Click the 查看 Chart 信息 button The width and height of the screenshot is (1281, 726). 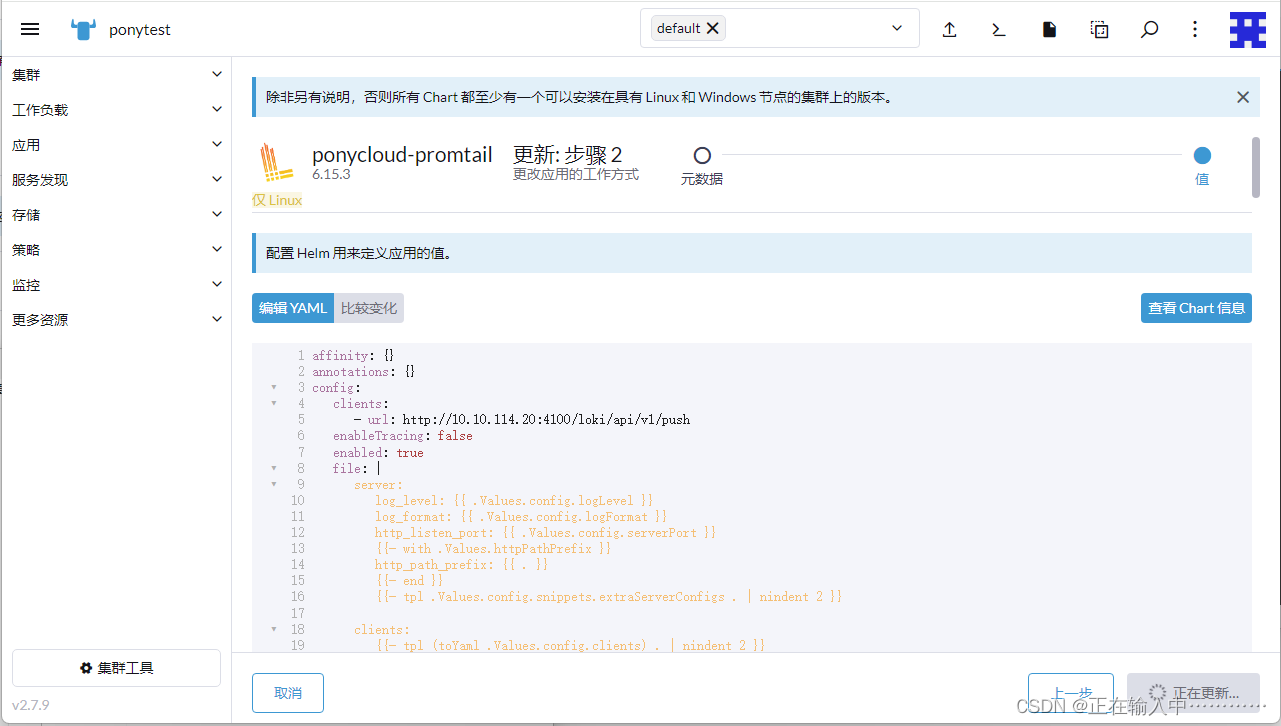(x=1196, y=308)
